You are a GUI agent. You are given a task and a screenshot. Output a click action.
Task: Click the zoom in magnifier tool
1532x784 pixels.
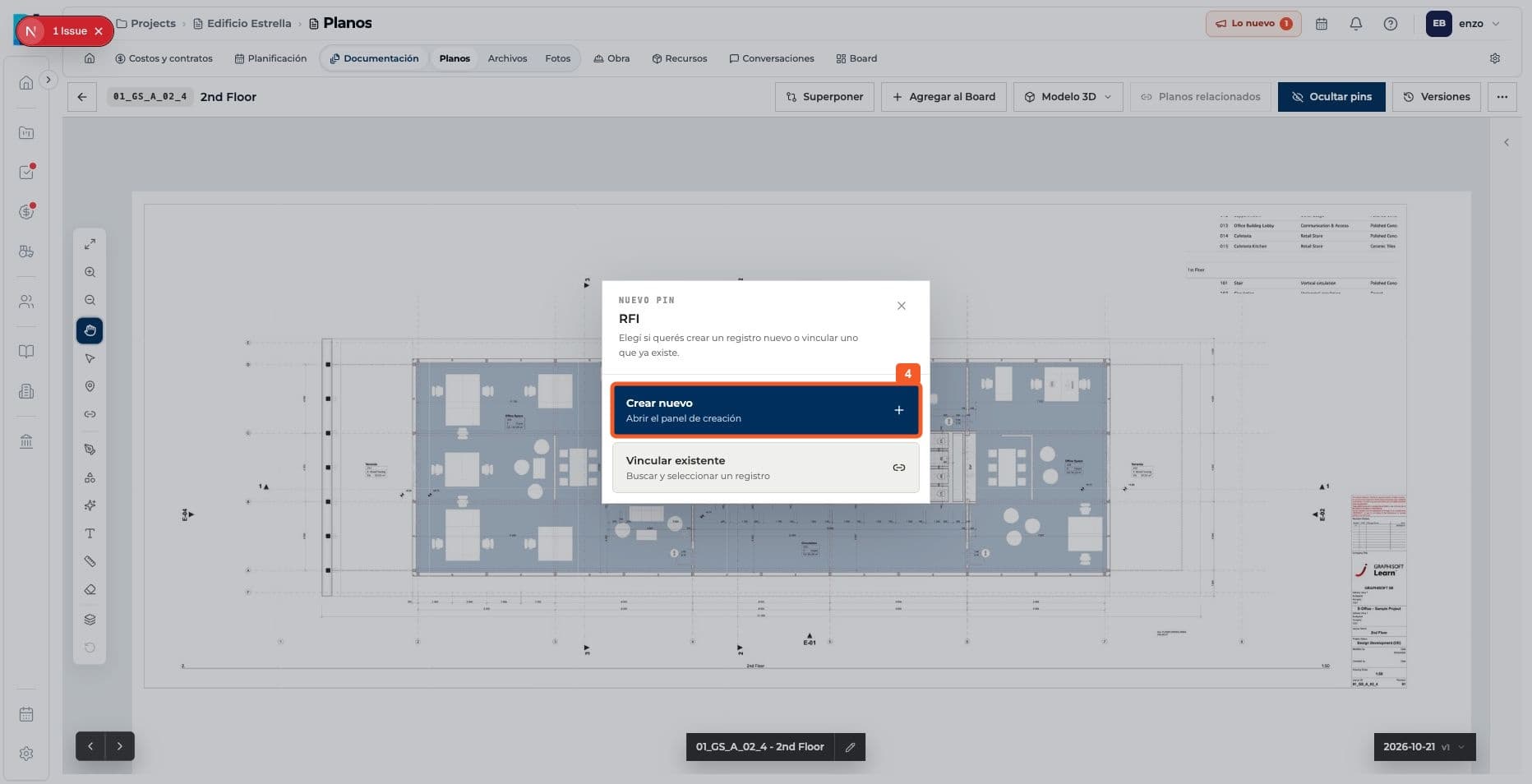pos(90,272)
